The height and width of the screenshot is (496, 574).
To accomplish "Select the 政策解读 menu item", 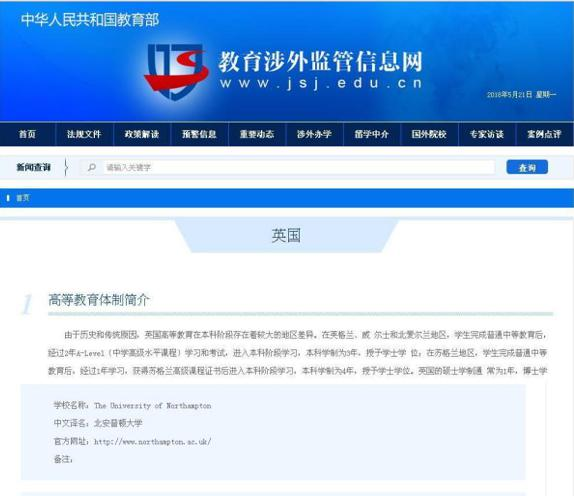I will coord(142,134).
